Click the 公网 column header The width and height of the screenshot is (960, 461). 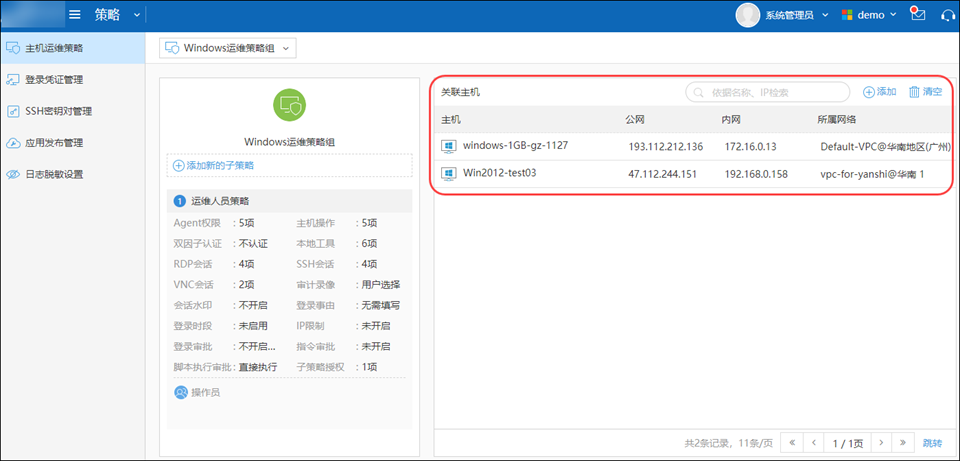pos(635,119)
